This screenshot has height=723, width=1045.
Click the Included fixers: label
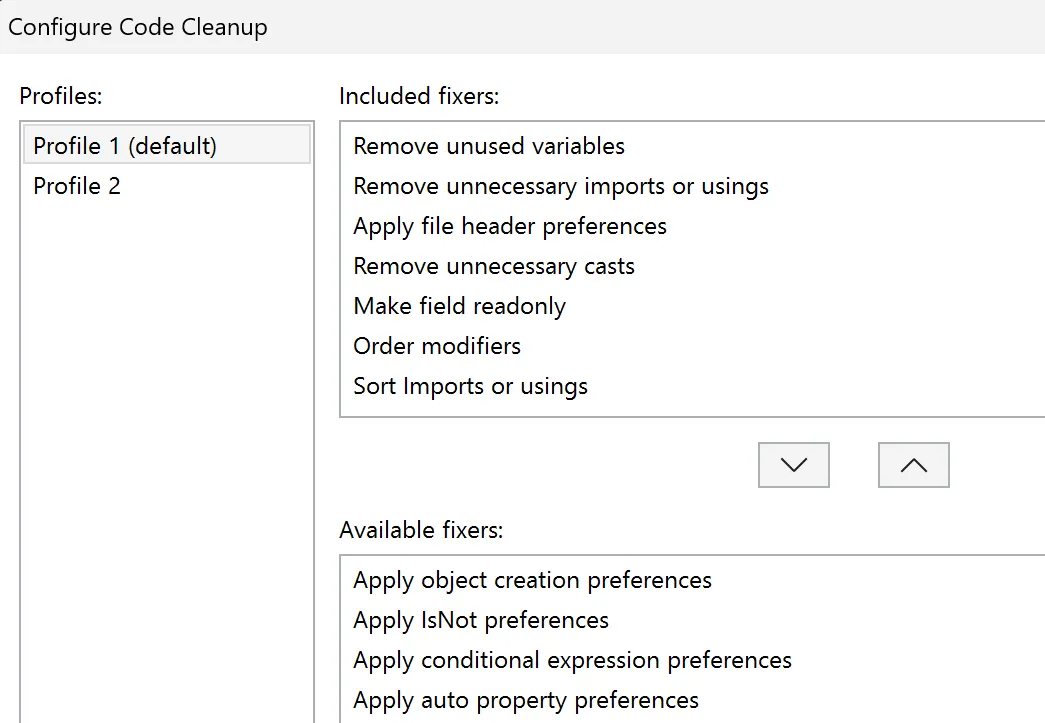(x=419, y=96)
